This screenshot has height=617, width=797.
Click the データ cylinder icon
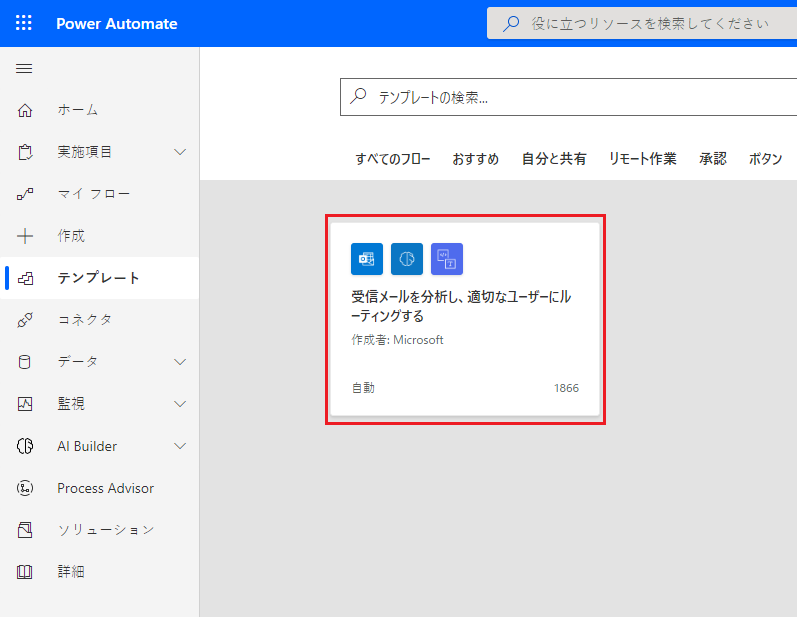pyautogui.click(x=24, y=362)
